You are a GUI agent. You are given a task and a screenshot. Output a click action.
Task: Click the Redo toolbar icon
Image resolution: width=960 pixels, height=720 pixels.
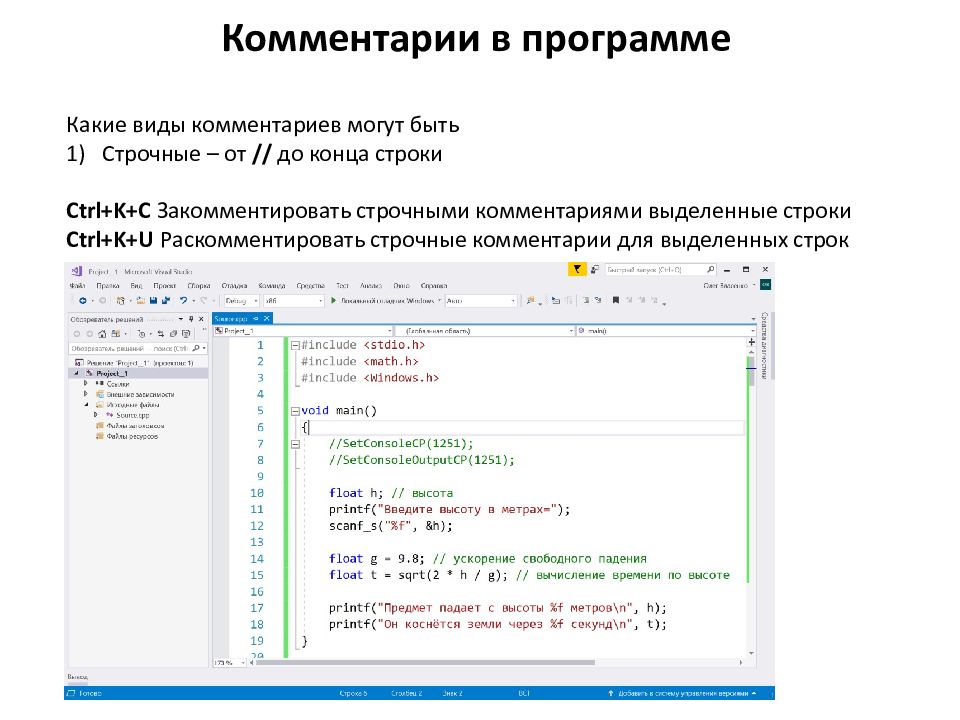[203, 301]
